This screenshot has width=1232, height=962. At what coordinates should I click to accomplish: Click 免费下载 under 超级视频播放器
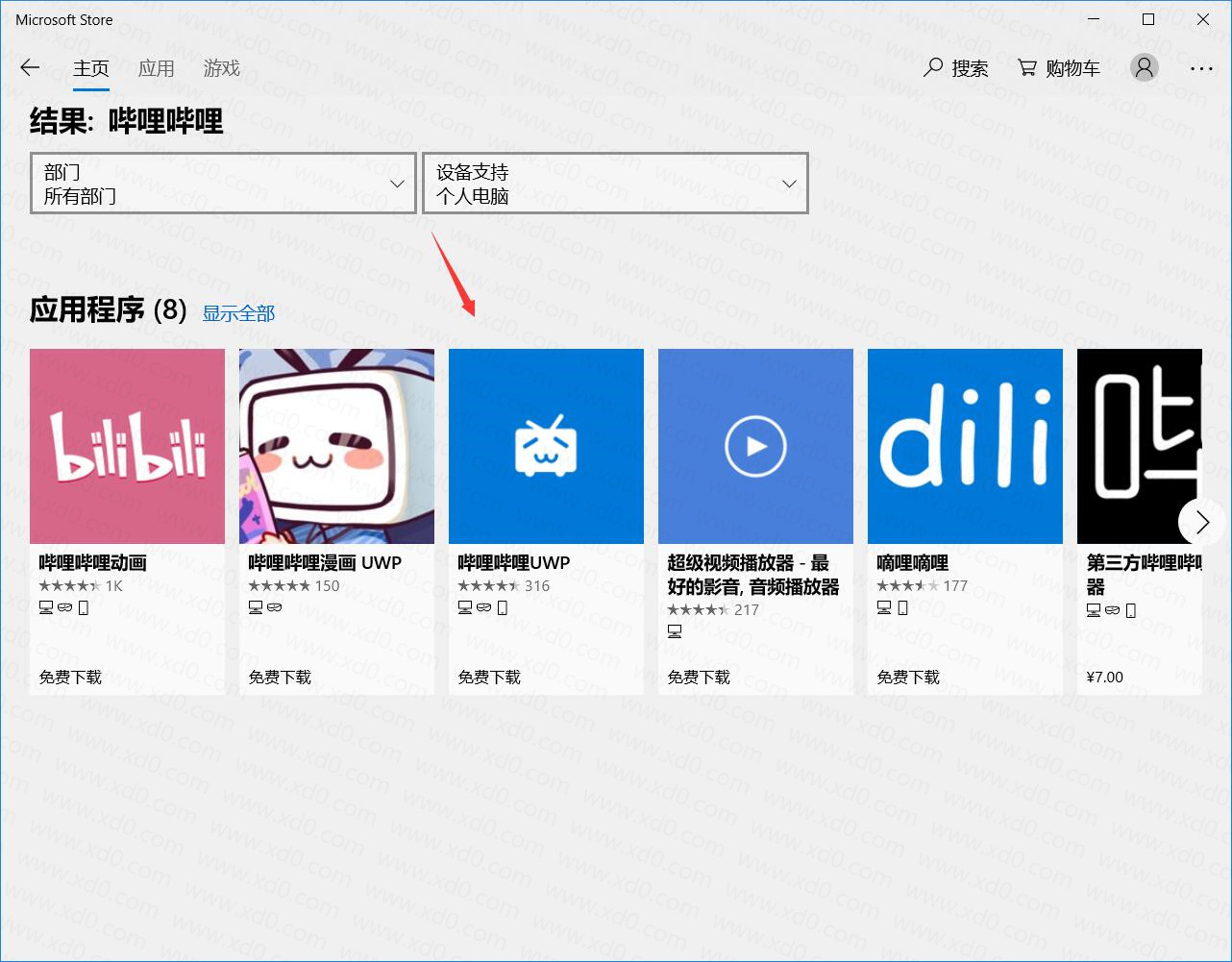pos(699,677)
